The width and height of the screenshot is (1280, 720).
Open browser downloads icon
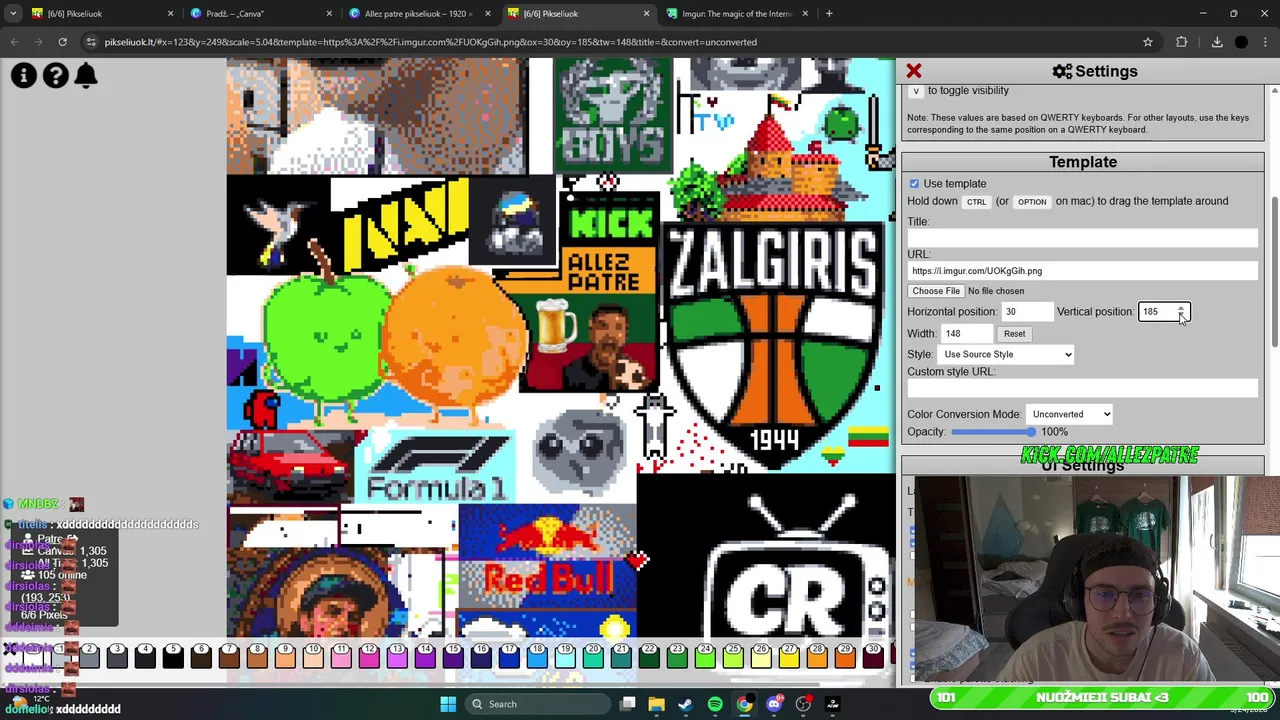point(1217,42)
